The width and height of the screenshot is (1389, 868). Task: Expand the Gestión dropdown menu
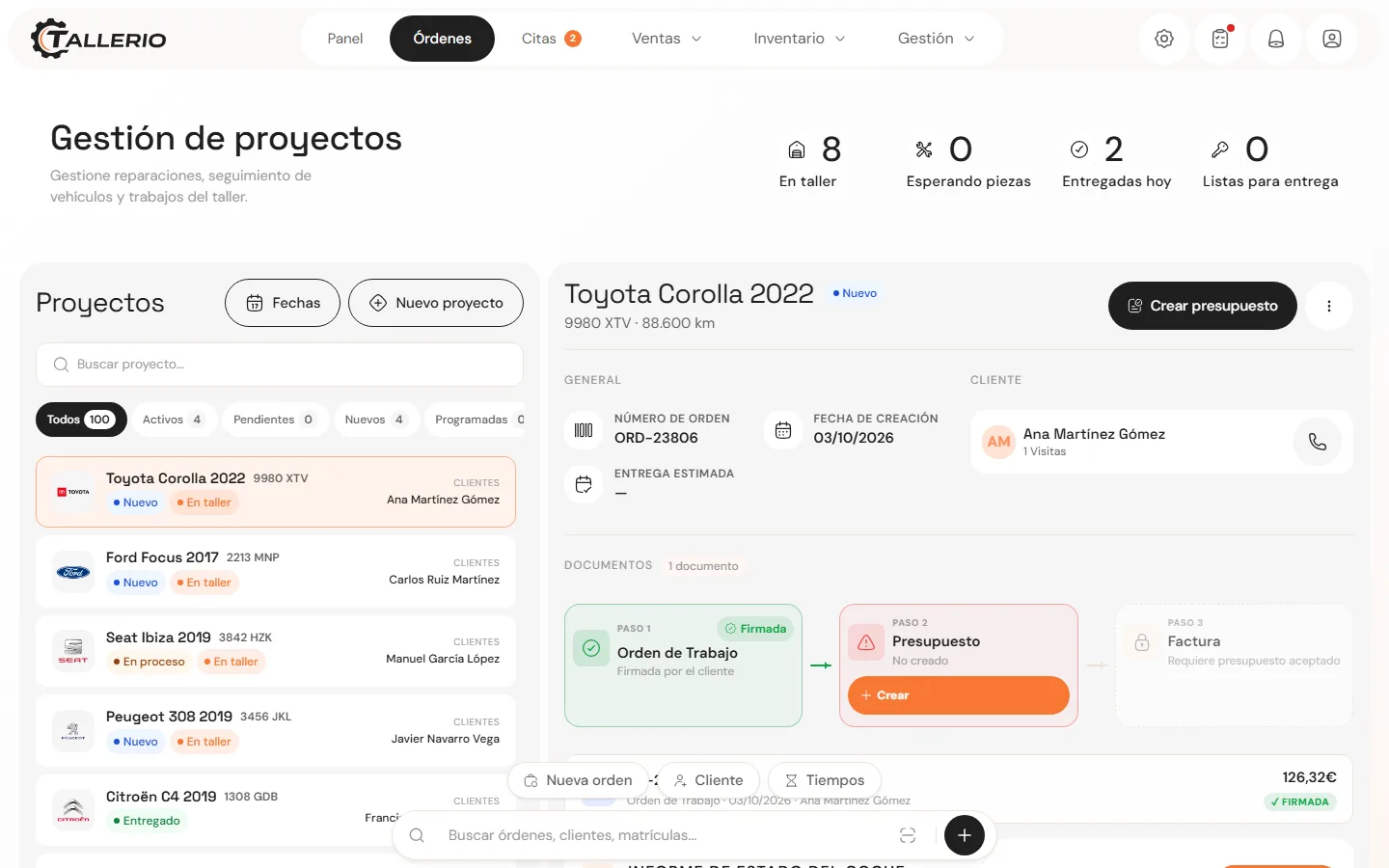click(x=937, y=39)
